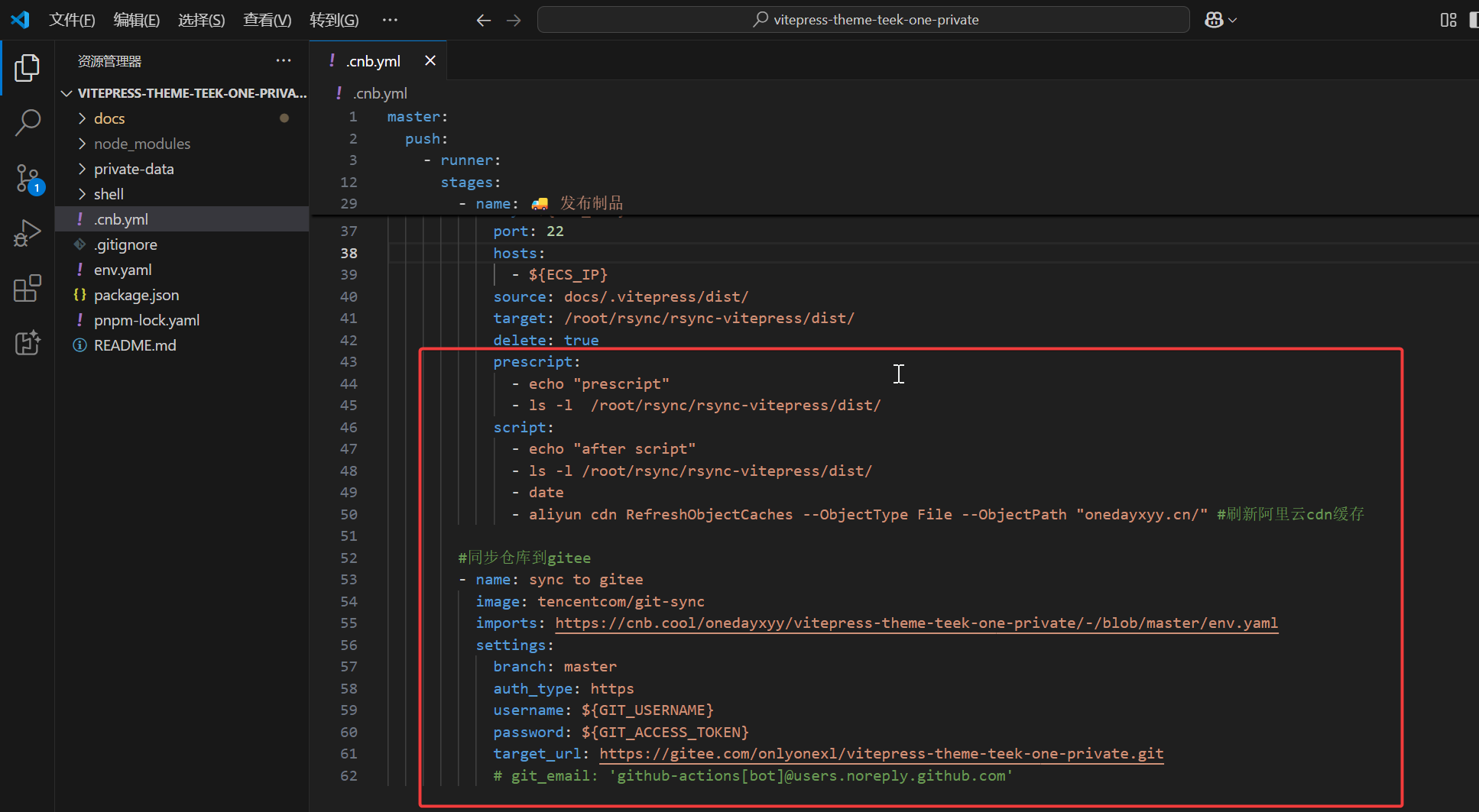The height and width of the screenshot is (812, 1479).
Task: Open .gitignore in the file tree
Action: [x=182, y=244]
